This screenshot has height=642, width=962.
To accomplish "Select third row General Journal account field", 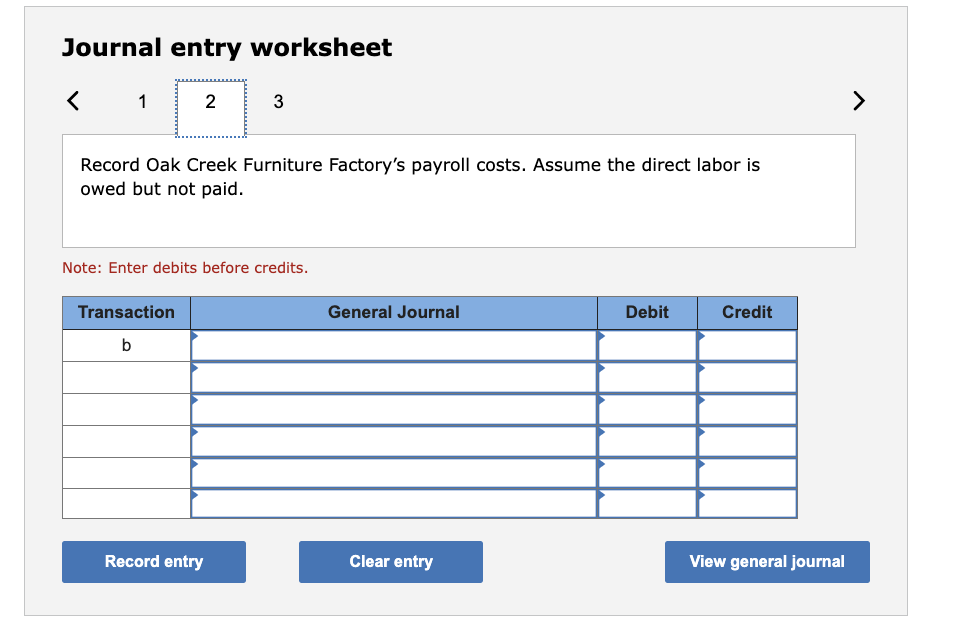I will coord(394,409).
